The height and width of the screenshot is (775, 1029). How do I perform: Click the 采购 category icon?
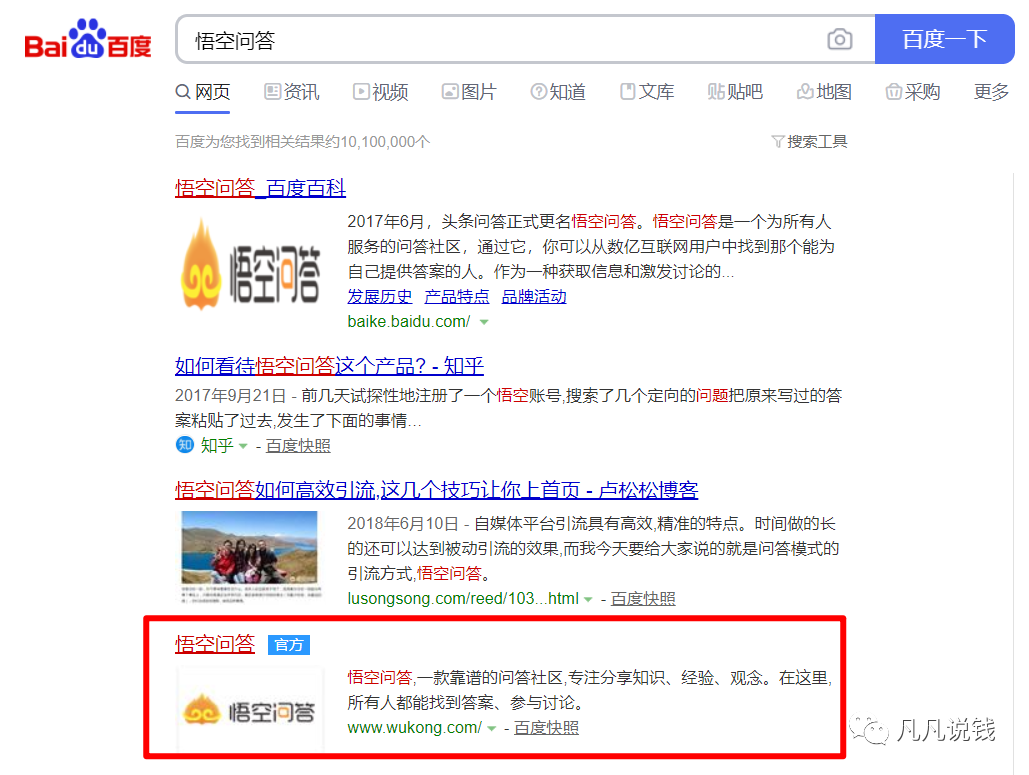pyautogui.click(x=894, y=91)
